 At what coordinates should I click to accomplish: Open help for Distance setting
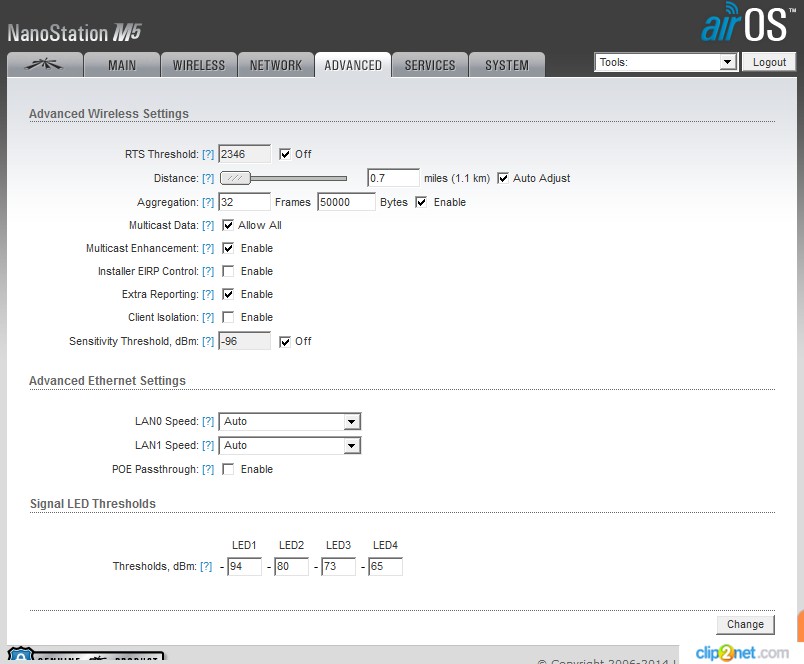(208, 178)
